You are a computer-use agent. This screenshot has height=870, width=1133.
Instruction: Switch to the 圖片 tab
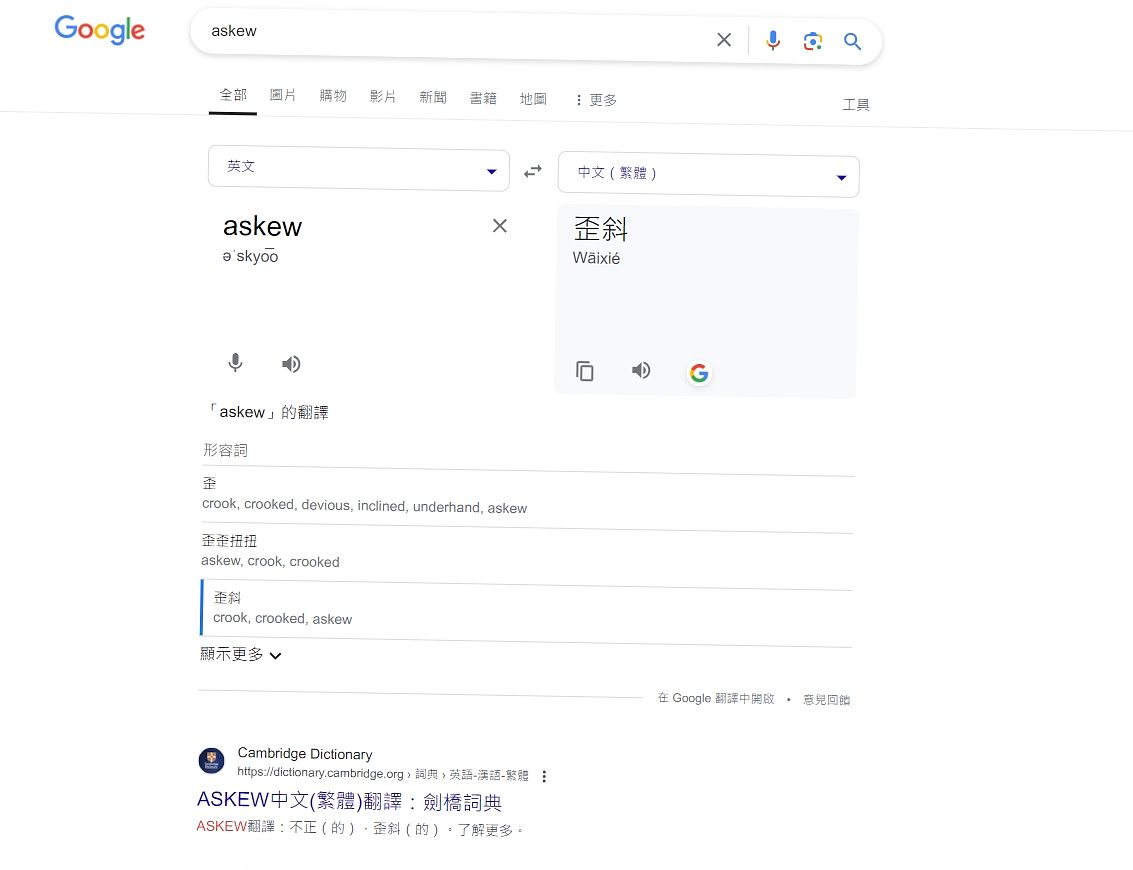pos(283,95)
